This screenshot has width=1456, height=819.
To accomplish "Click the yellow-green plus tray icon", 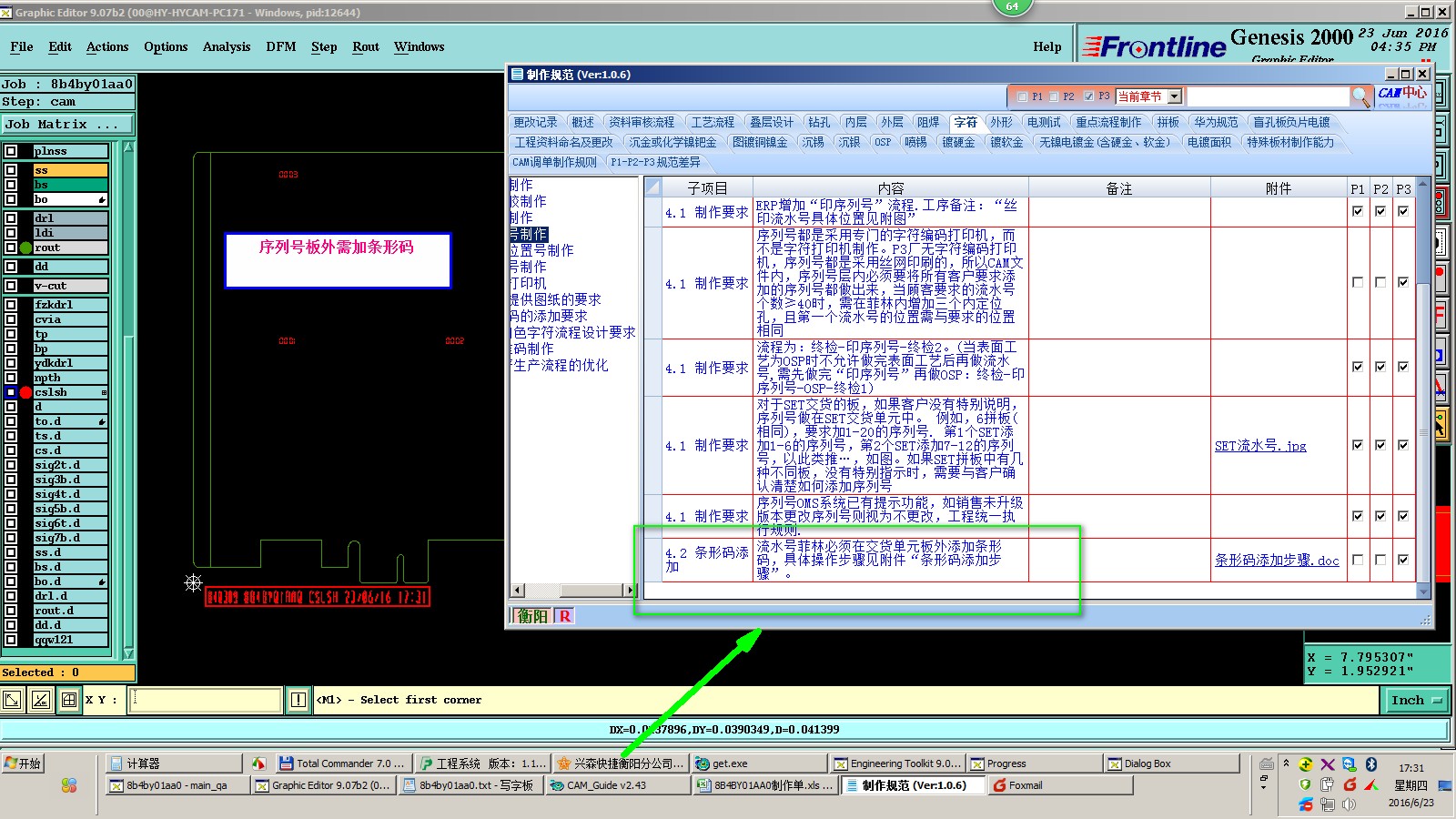I will click(x=1305, y=764).
